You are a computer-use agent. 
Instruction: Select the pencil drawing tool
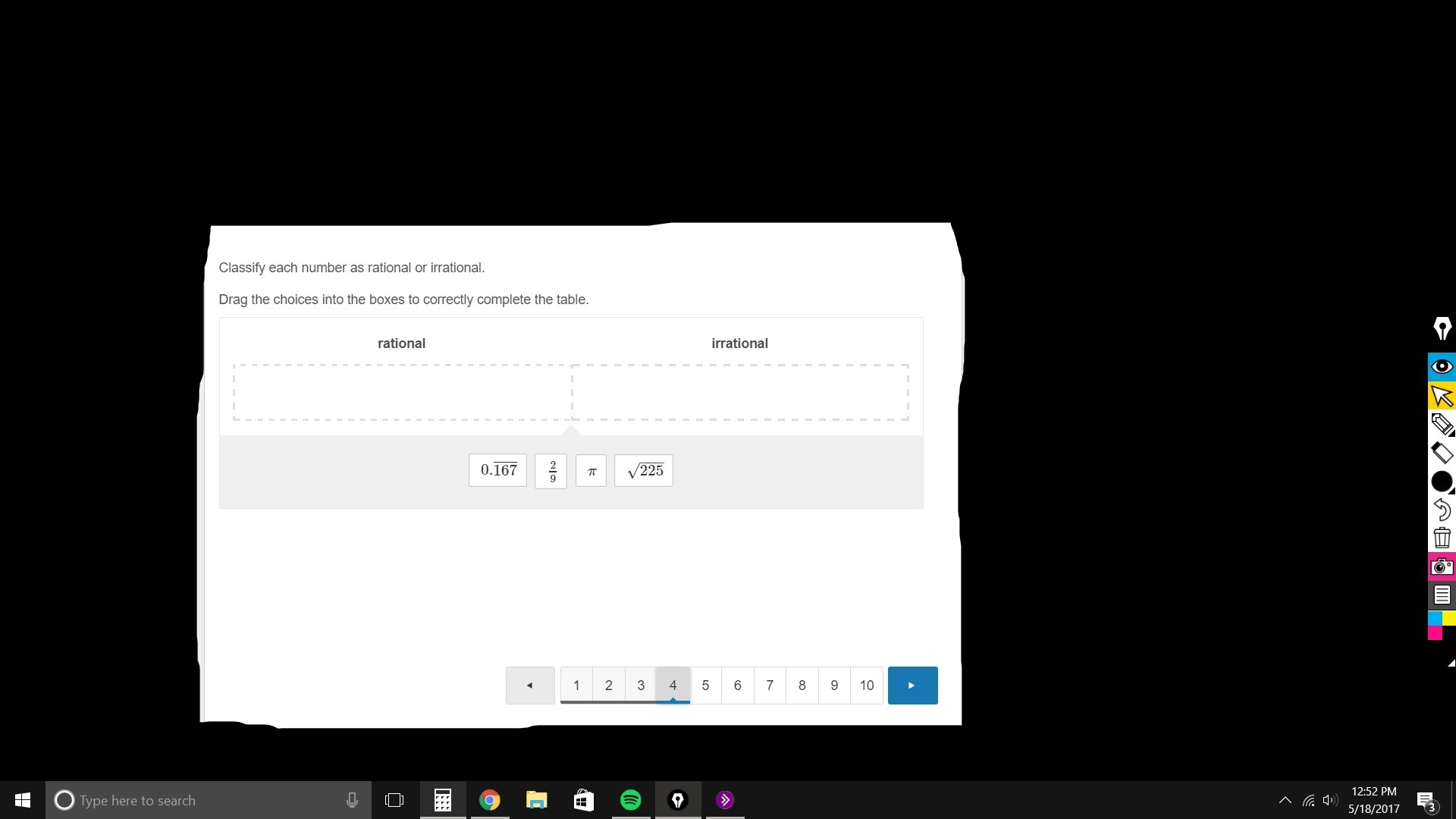click(1442, 424)
